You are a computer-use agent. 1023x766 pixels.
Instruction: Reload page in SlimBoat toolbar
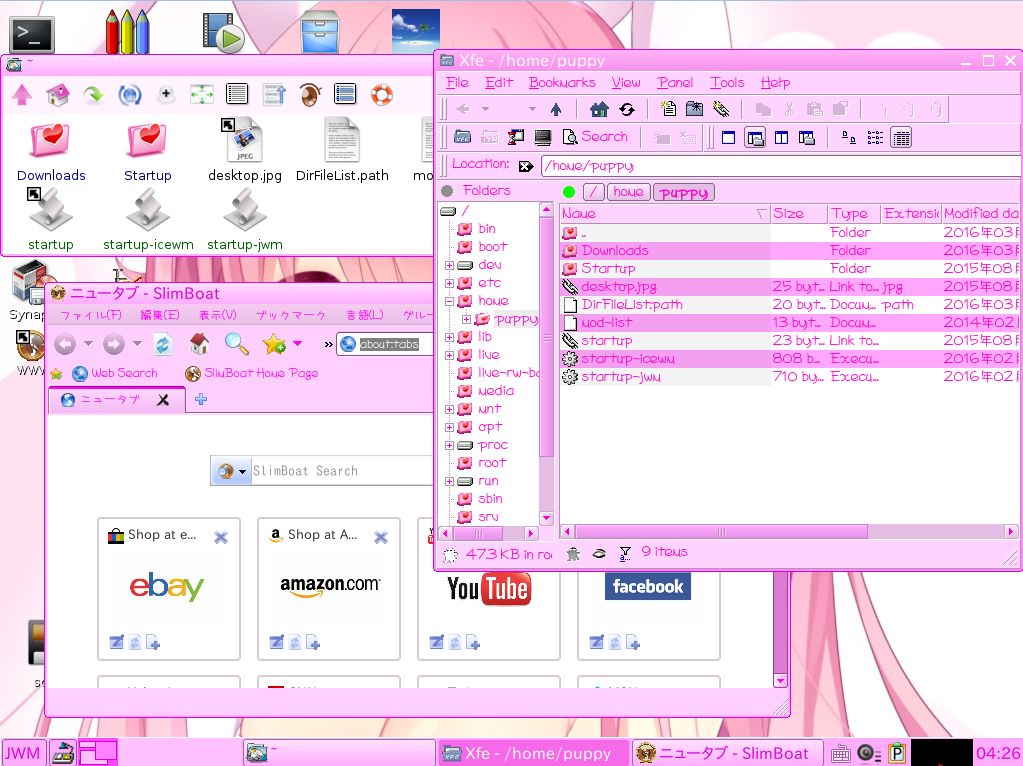click(x=163, y=343)
